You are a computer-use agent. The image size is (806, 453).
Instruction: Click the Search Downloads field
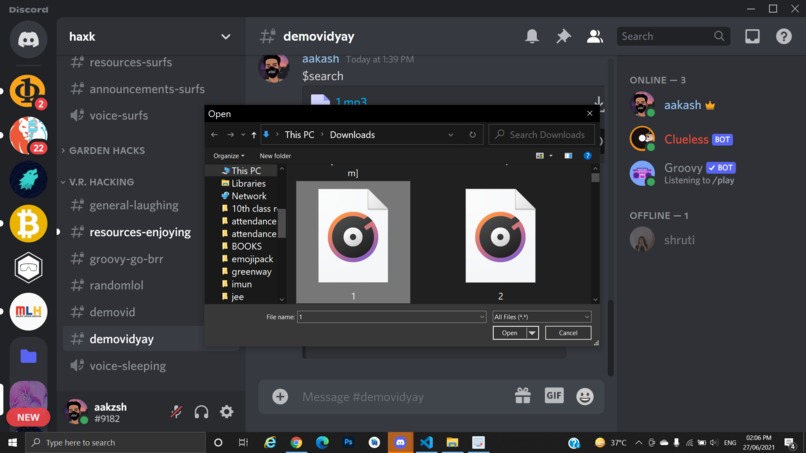542,135
